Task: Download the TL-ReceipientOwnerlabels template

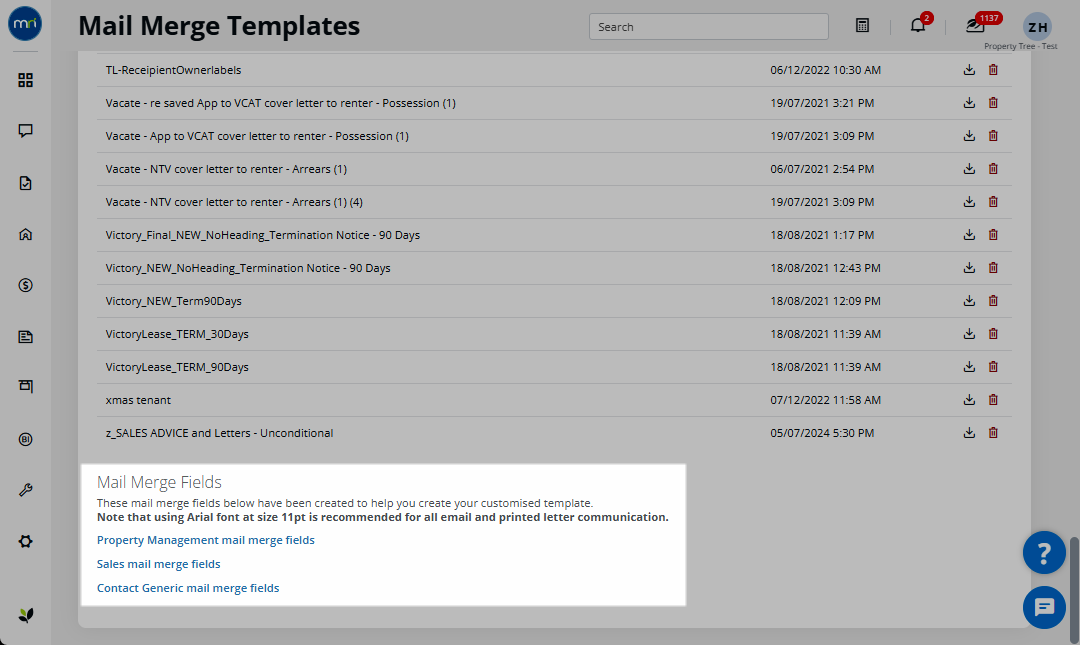Action: 969,70
